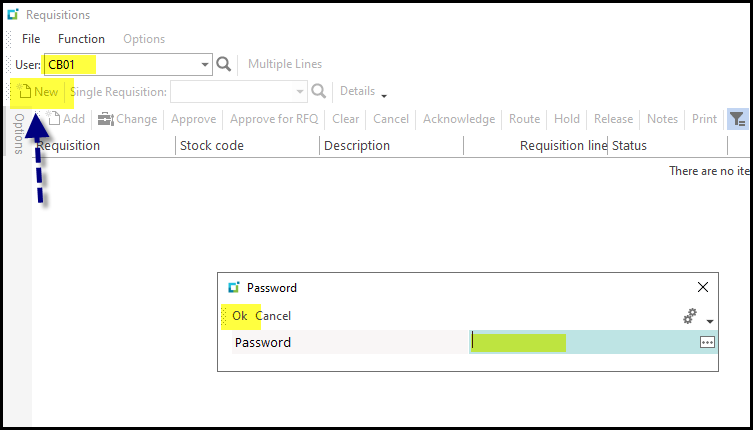Expand the Details dropdown arrow
Viewport: 753px width, 430px height.
click(384, 95)
